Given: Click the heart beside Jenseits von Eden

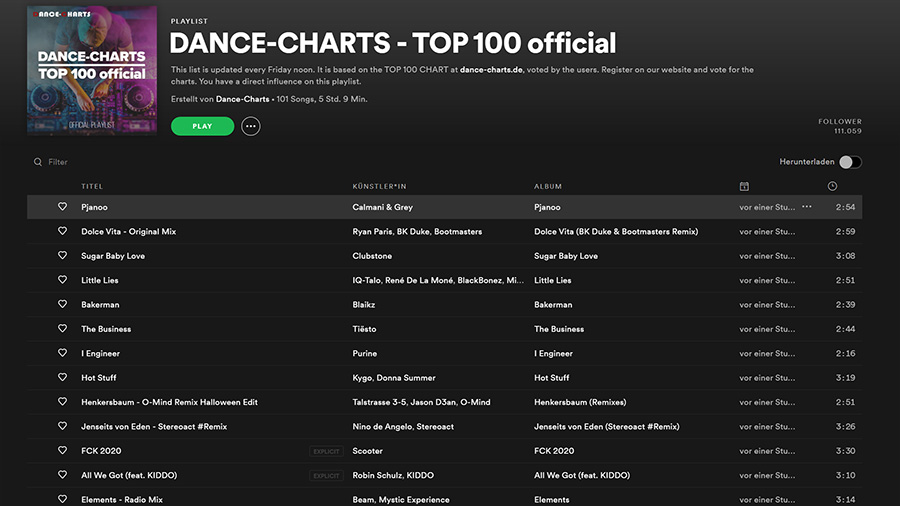Looking at the screenshot, I should click(63, 426).
